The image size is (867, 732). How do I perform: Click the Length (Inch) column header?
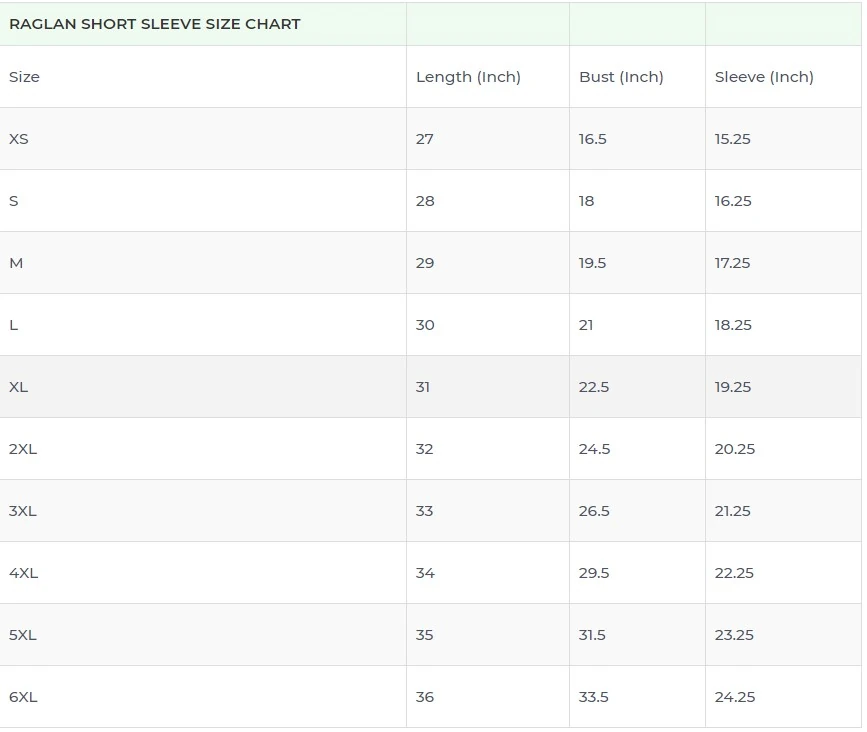click(468, 77)
